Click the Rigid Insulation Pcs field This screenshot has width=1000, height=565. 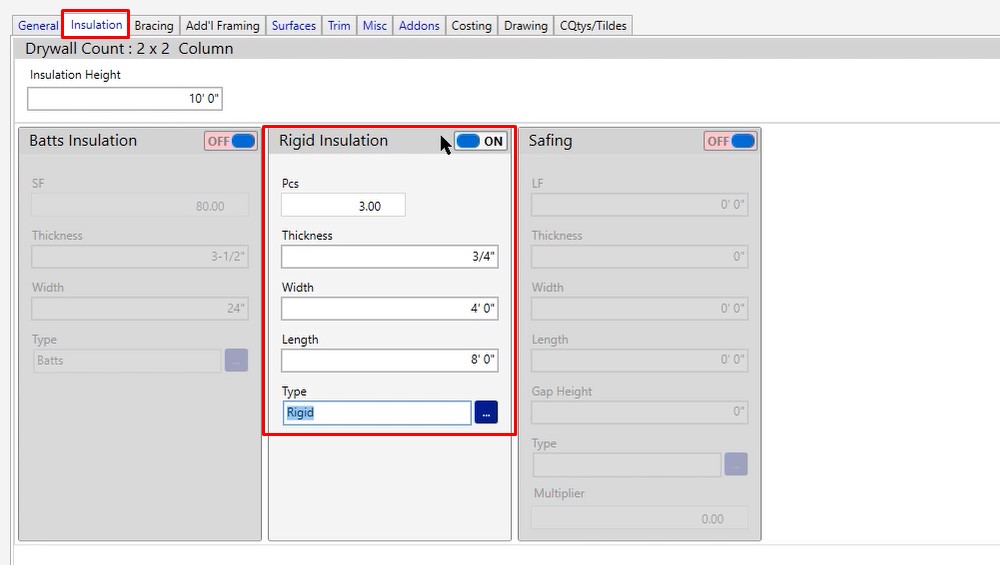(343, 205)
